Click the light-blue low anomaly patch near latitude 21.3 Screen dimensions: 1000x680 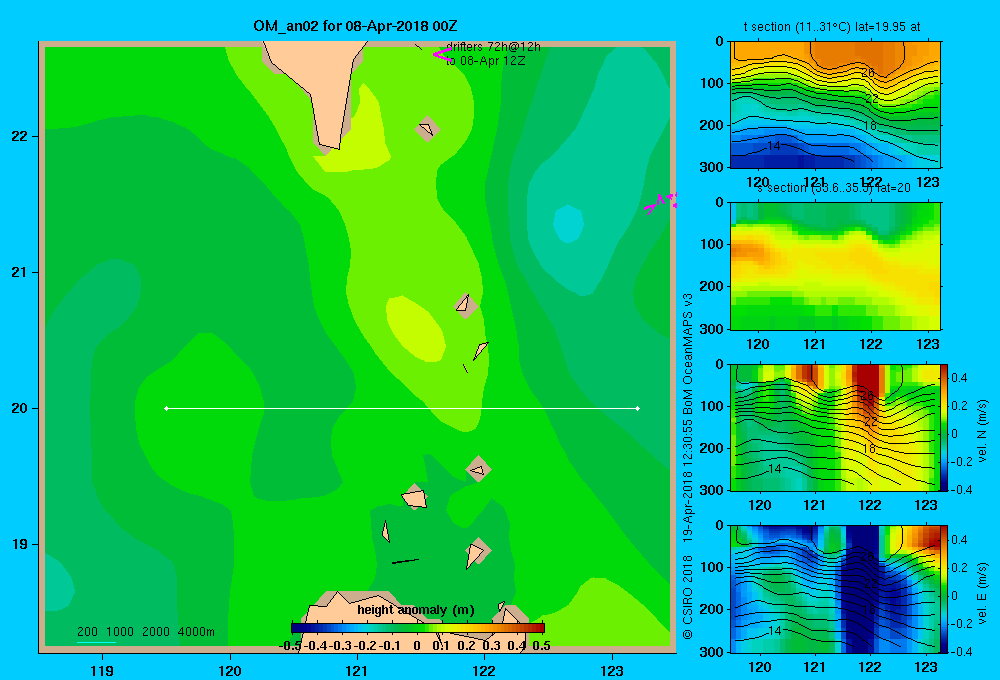click(568, 224)
